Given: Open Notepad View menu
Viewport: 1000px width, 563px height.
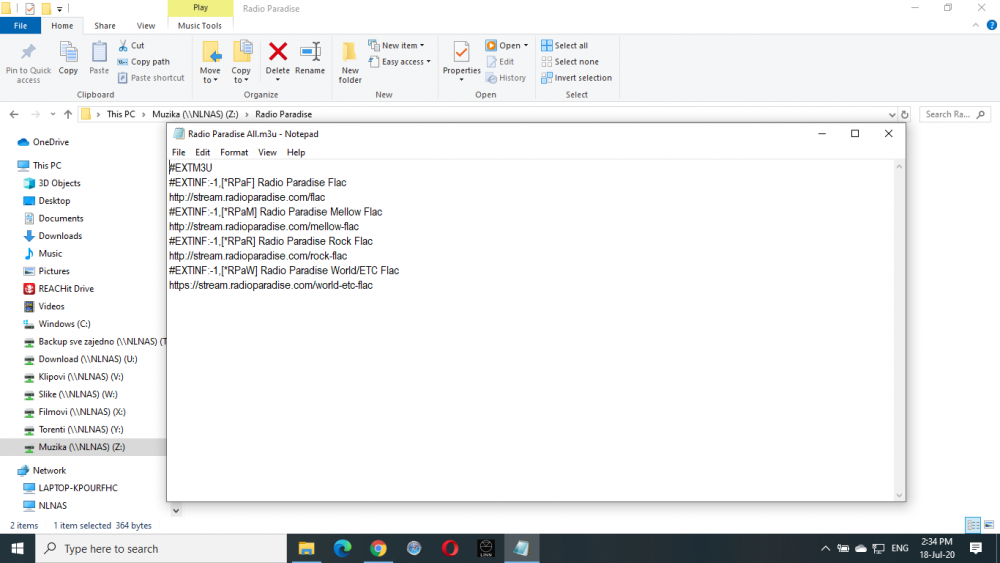Looking at the screenshot, I should 267,152.
